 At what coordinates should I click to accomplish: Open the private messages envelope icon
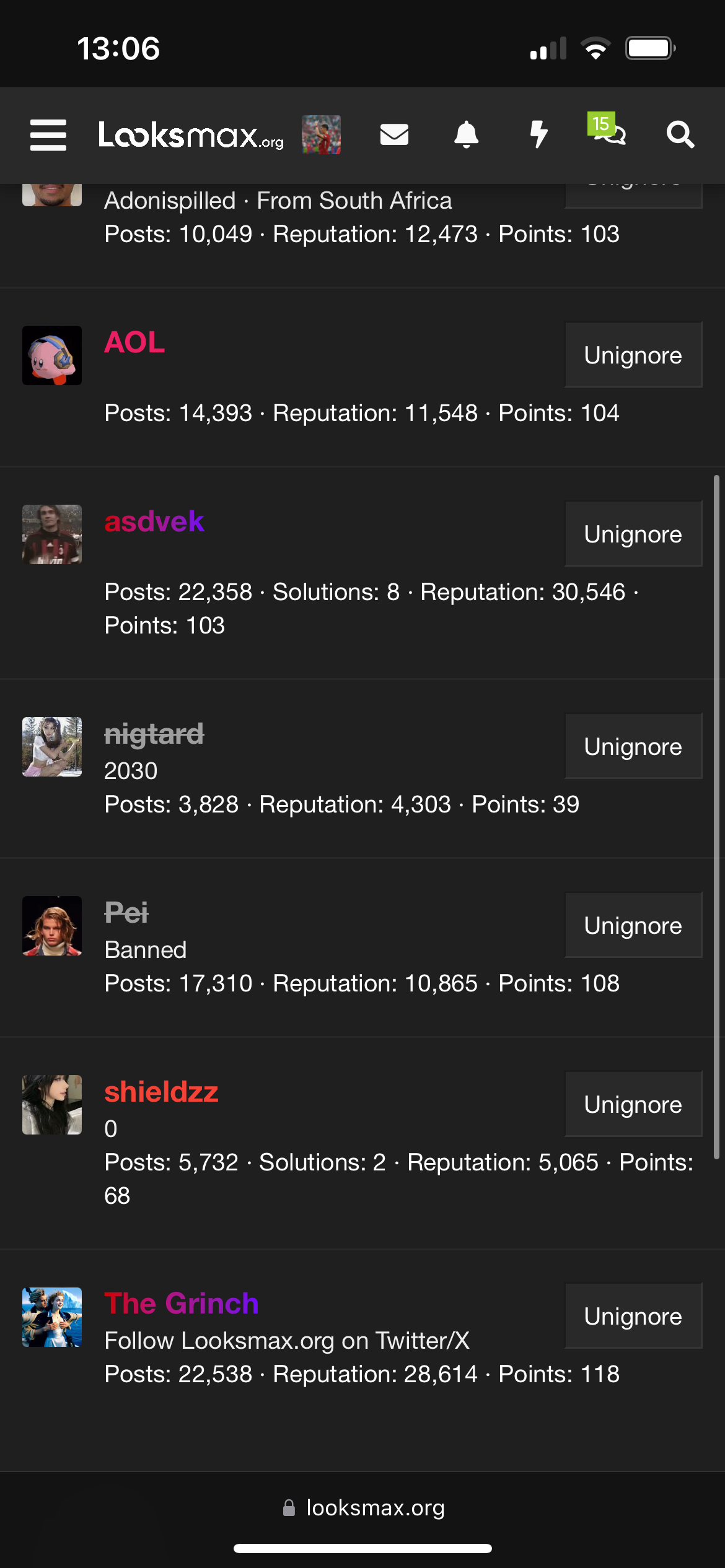394,134
